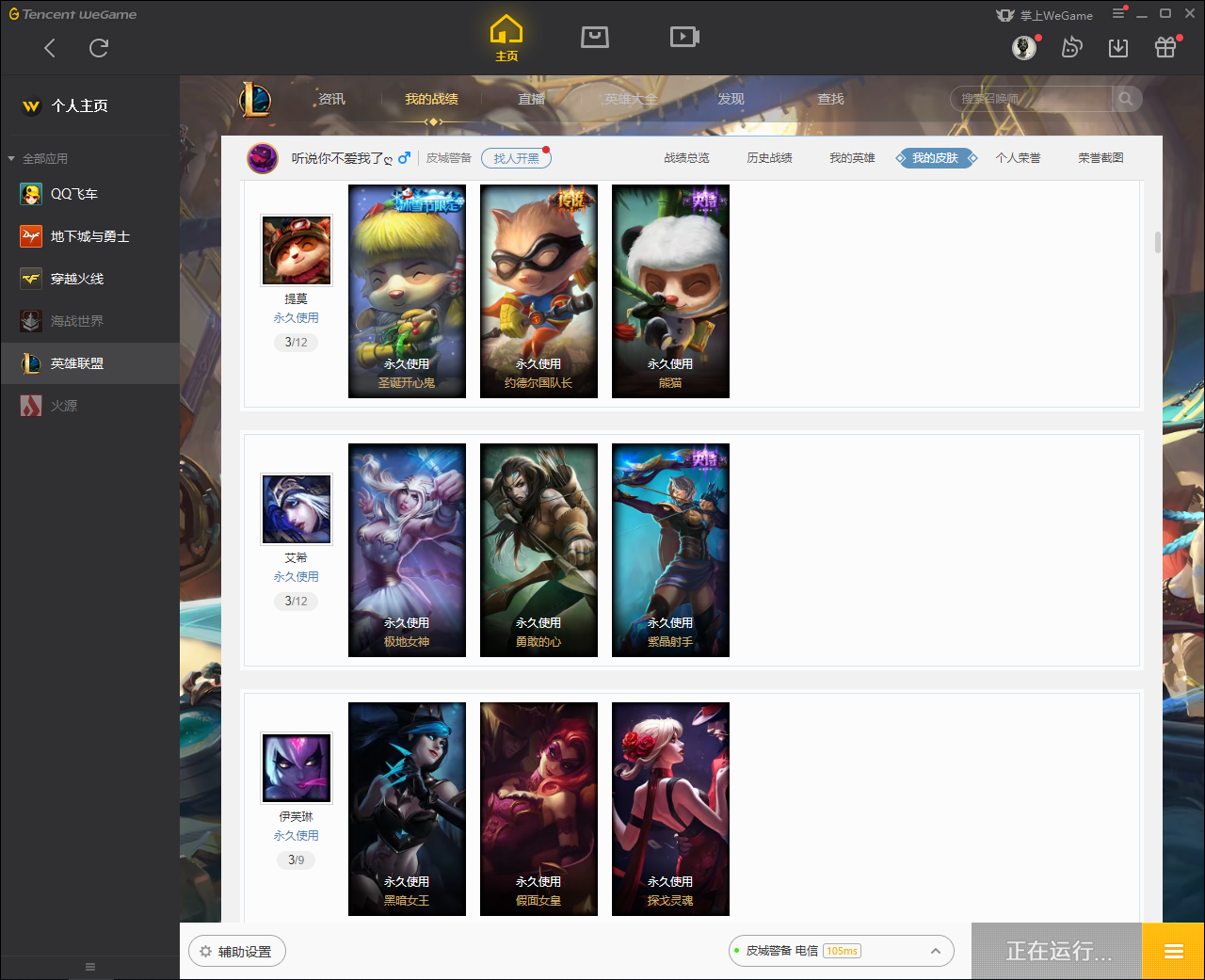This screenshot has height=980, width=1205.
Task: Open the download manager icon
Action: tap(1118, 47)
